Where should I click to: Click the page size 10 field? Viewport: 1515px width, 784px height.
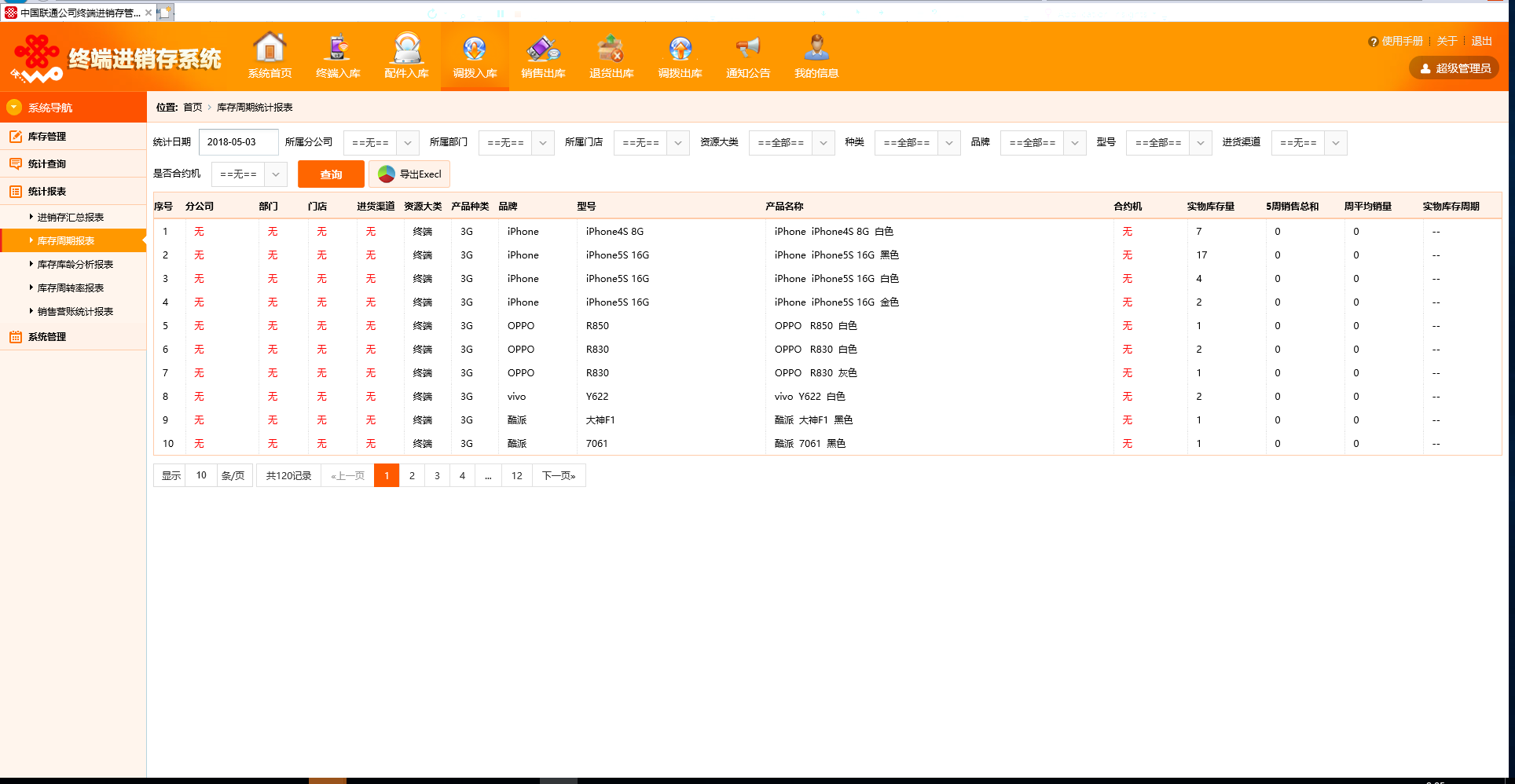[x=201, y=475]
